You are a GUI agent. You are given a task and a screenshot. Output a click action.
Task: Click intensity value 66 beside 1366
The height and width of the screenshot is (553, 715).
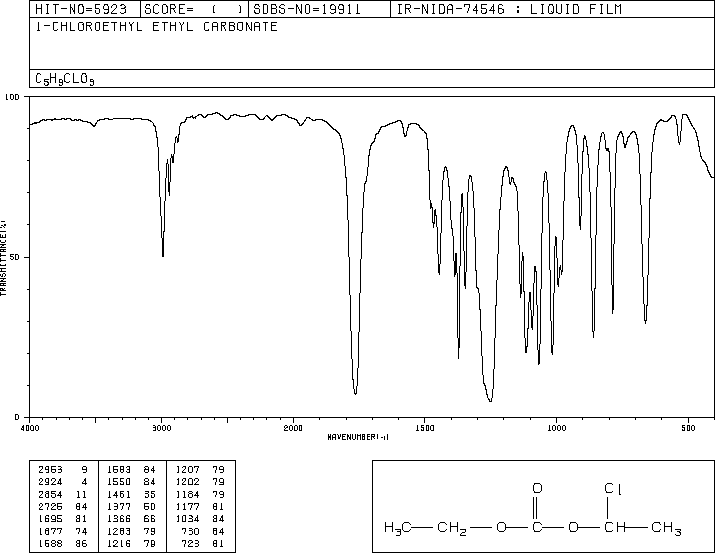[150, 519]
